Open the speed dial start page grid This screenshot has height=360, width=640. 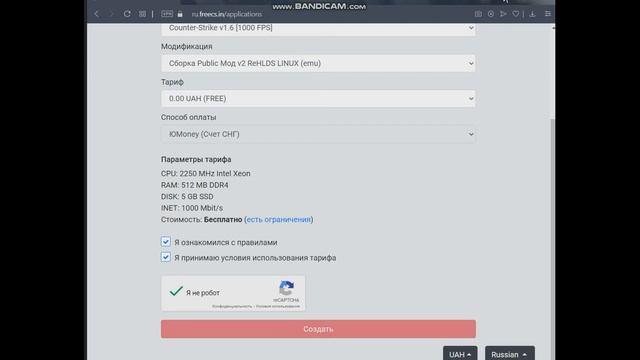point(142,14)
